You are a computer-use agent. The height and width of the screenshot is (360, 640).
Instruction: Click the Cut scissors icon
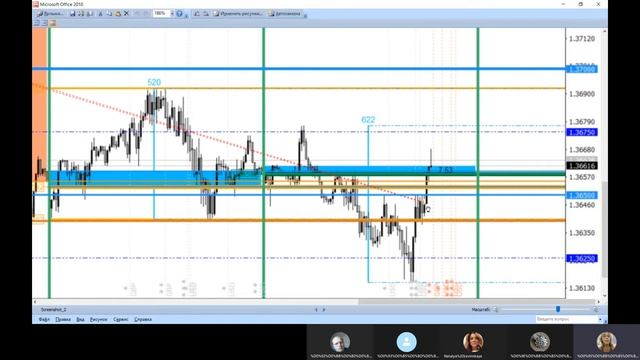100,13
